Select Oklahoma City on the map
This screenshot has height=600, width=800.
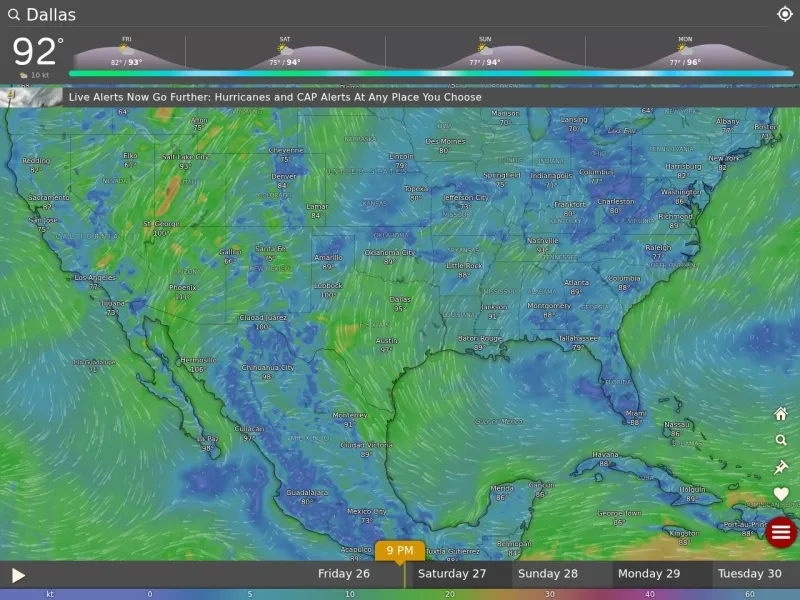[390, 257]
